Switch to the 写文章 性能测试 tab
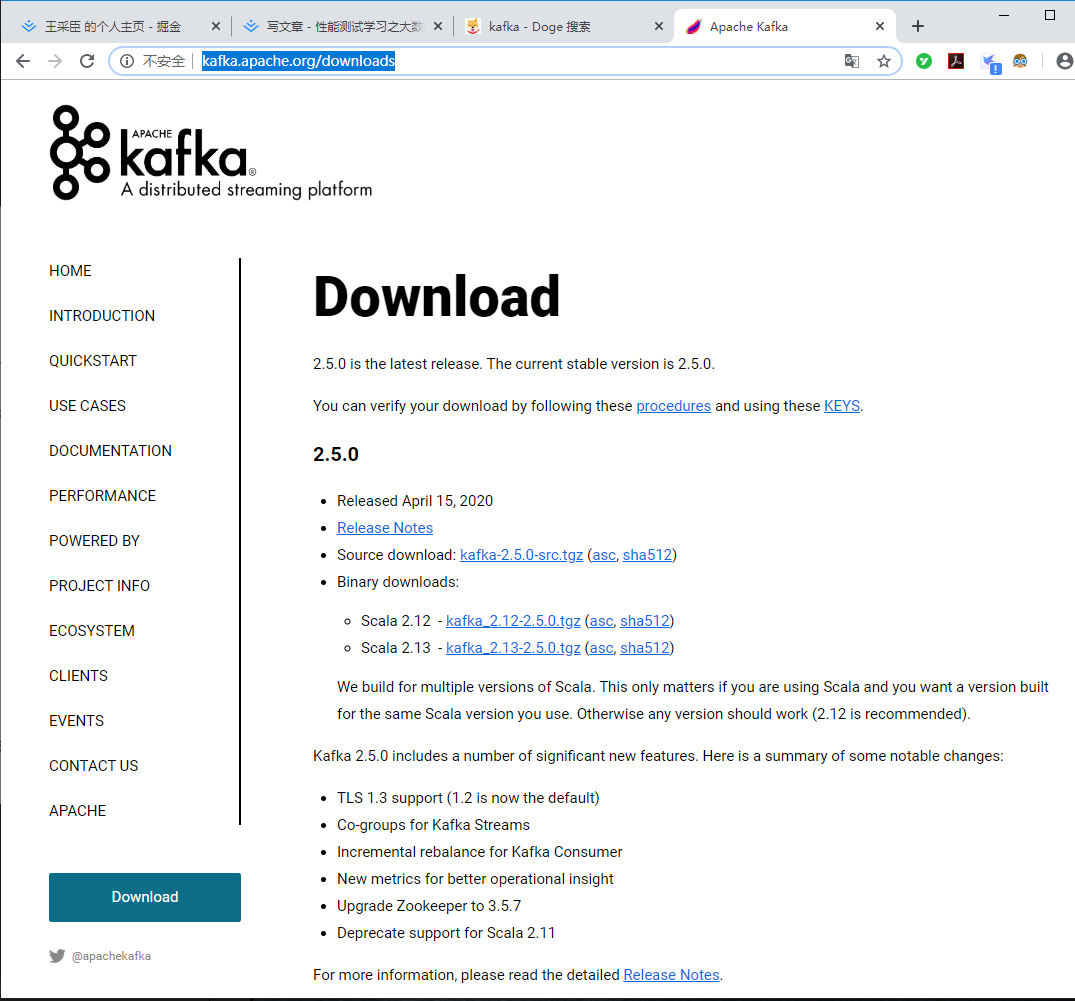1075x1001 pixels. 344,26
